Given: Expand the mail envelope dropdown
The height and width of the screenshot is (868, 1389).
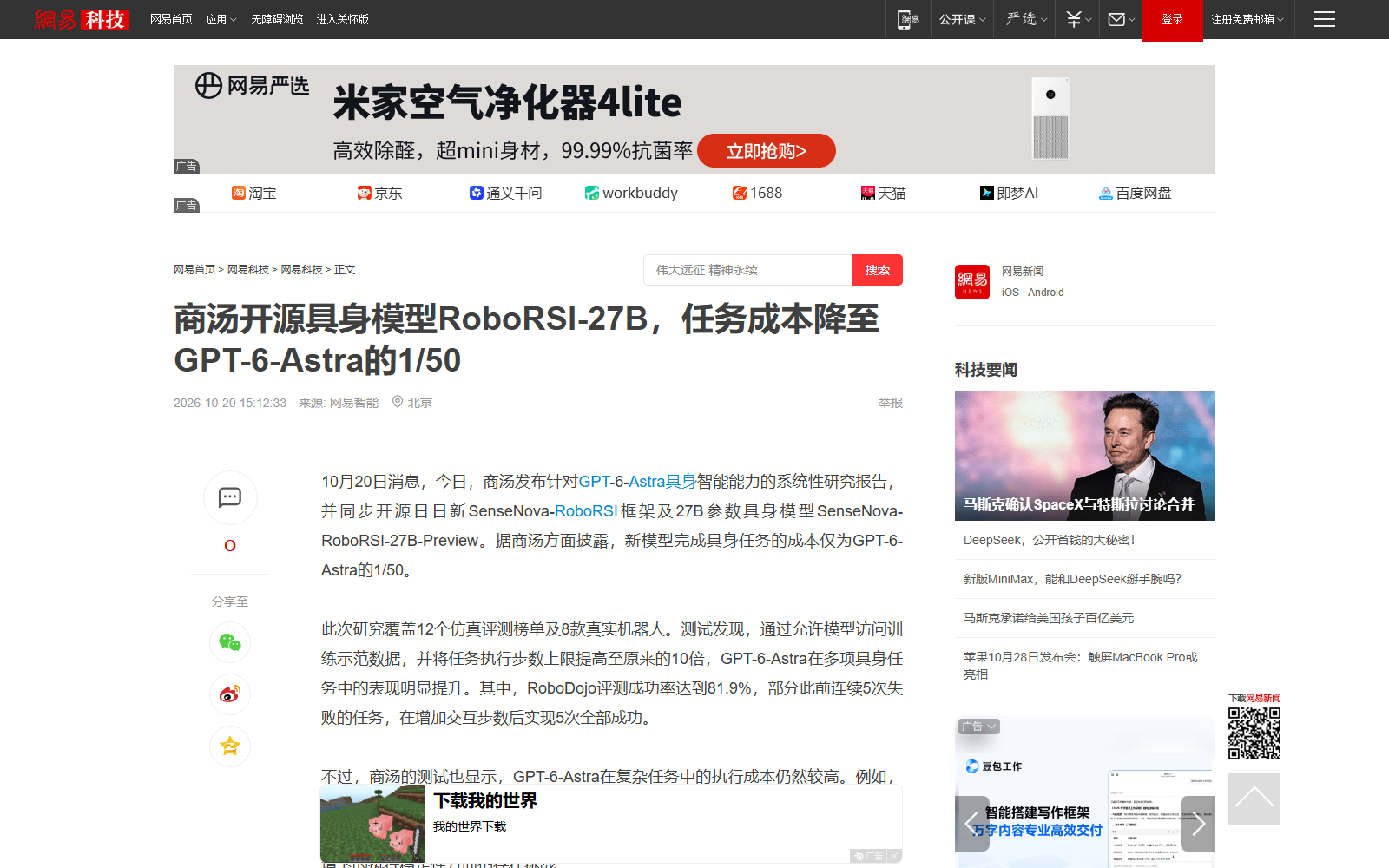Looking at the screenshot, I should tap(1122, 19).
